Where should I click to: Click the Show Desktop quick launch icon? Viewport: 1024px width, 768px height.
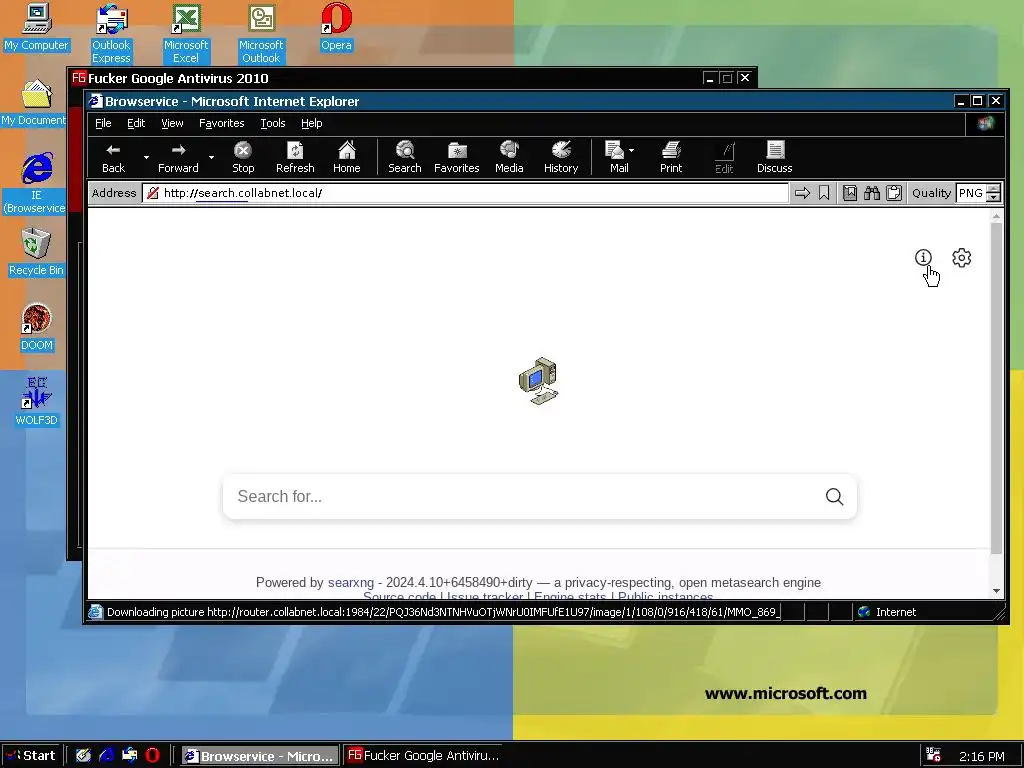point(84,756)
